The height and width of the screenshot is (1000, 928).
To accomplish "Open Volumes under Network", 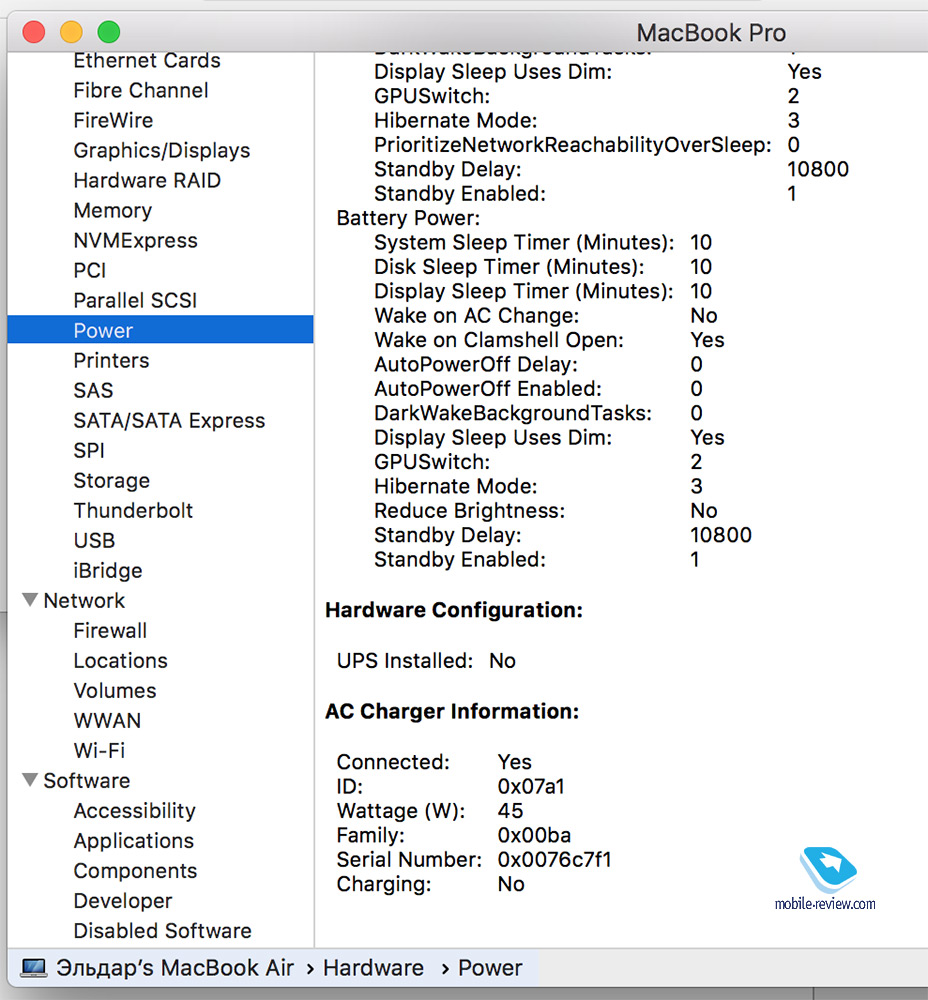I will pos(114,690).
